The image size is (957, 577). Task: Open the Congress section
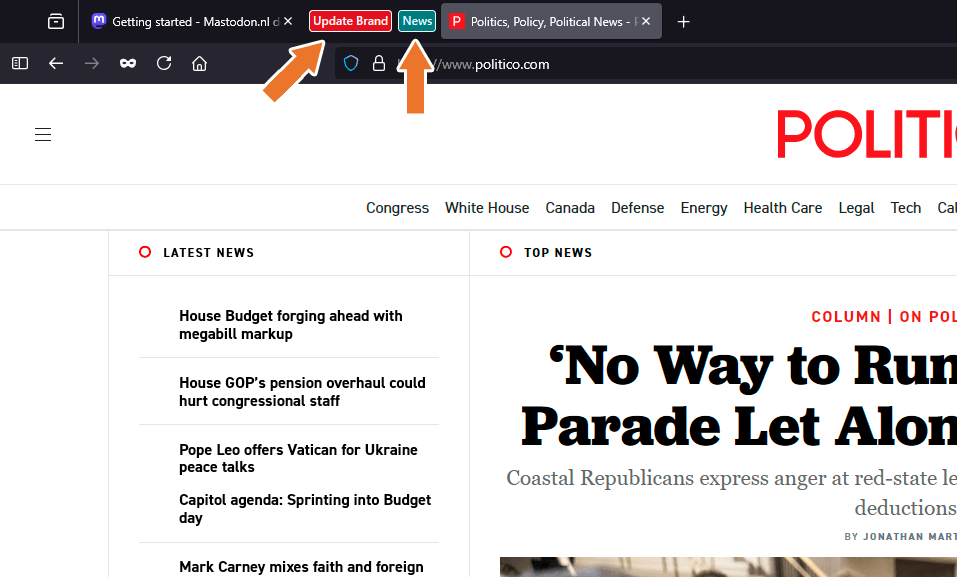pyautogui.click(x=397, y=208)
